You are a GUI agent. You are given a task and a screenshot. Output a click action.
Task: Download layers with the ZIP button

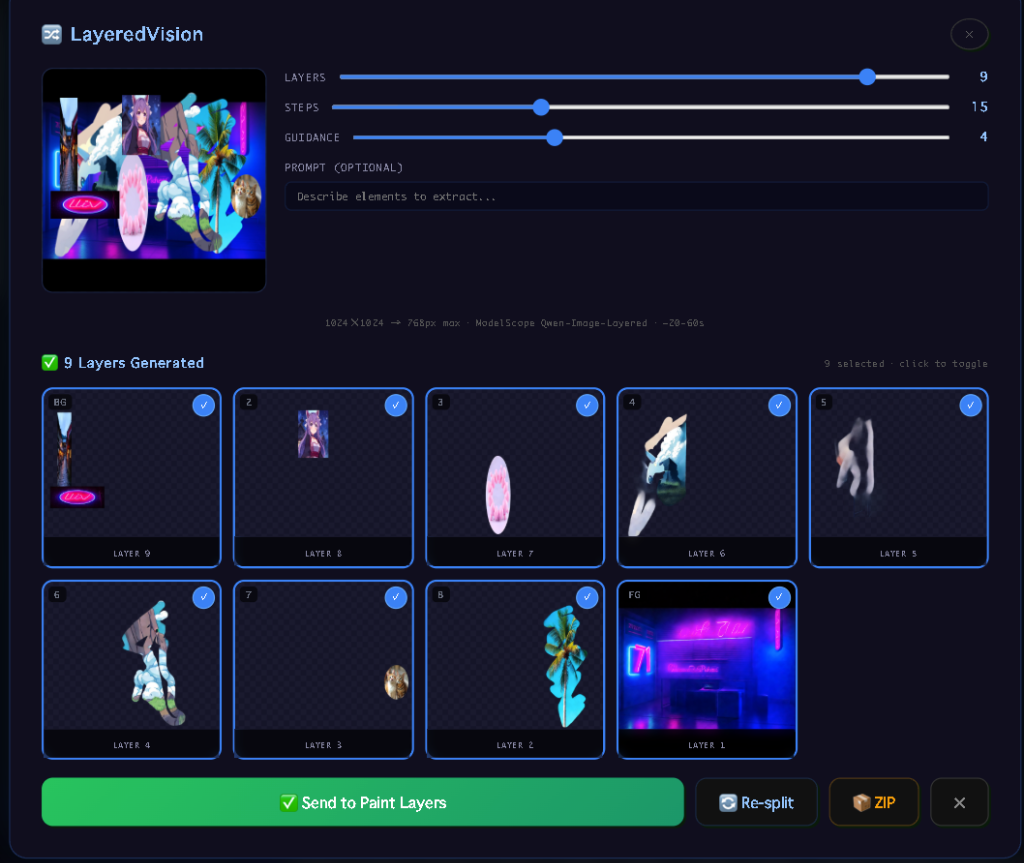click(x=874, y=802)
